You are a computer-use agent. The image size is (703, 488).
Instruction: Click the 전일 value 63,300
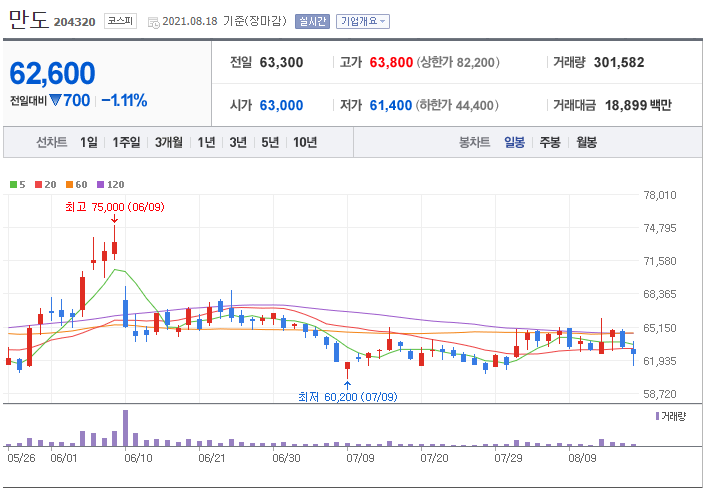(x=282, y=62)
